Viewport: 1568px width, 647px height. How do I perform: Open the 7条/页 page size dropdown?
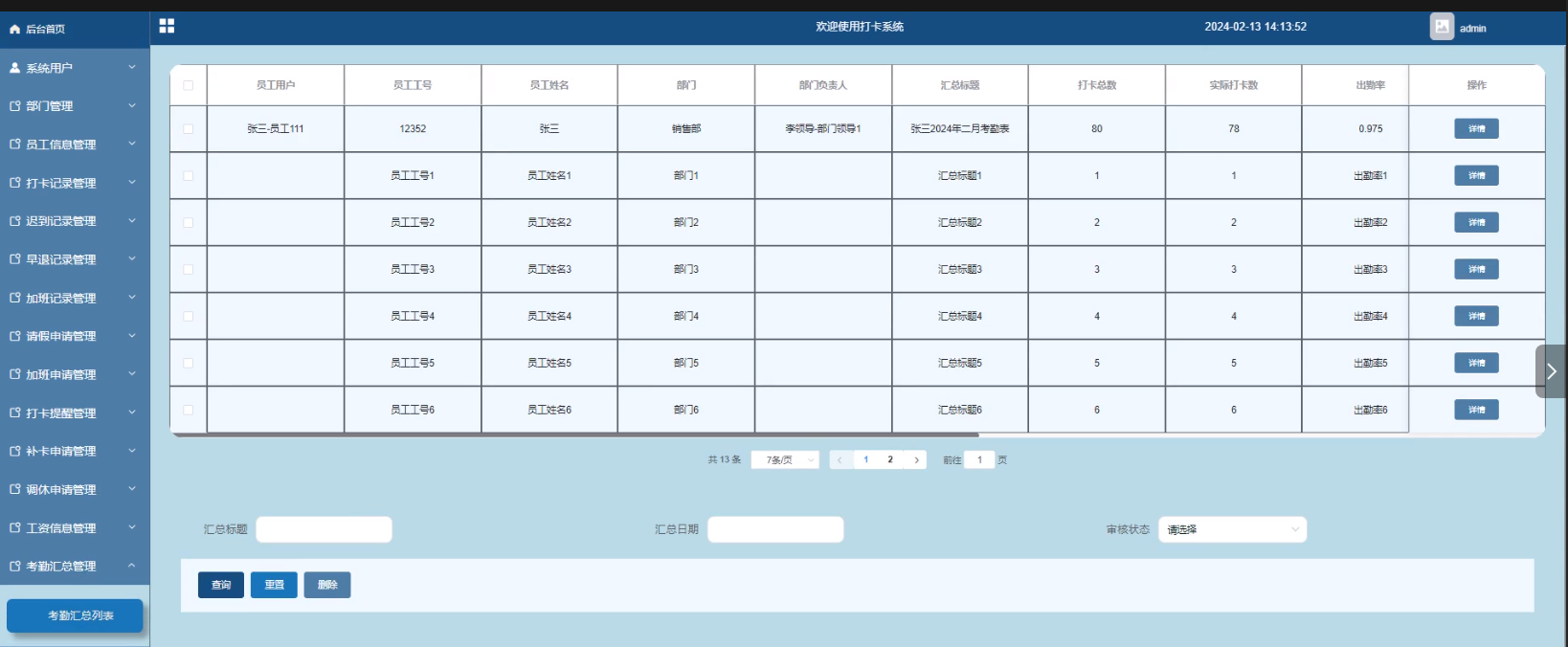[785, 460]
